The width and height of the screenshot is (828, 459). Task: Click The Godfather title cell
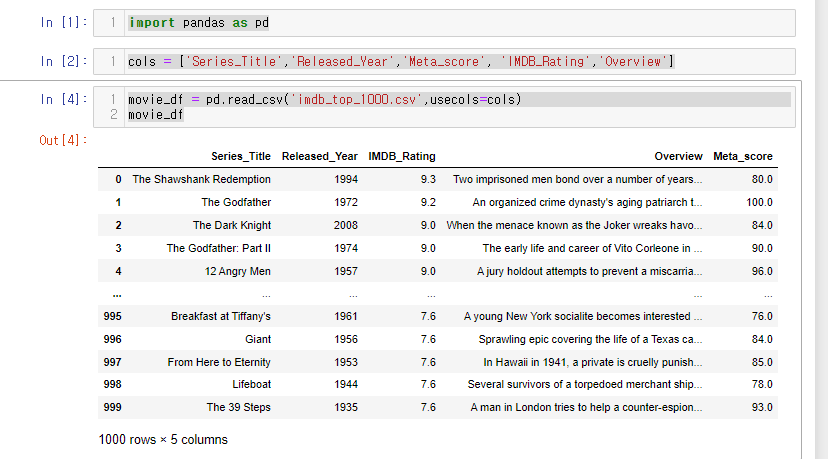tap(236, 202)
